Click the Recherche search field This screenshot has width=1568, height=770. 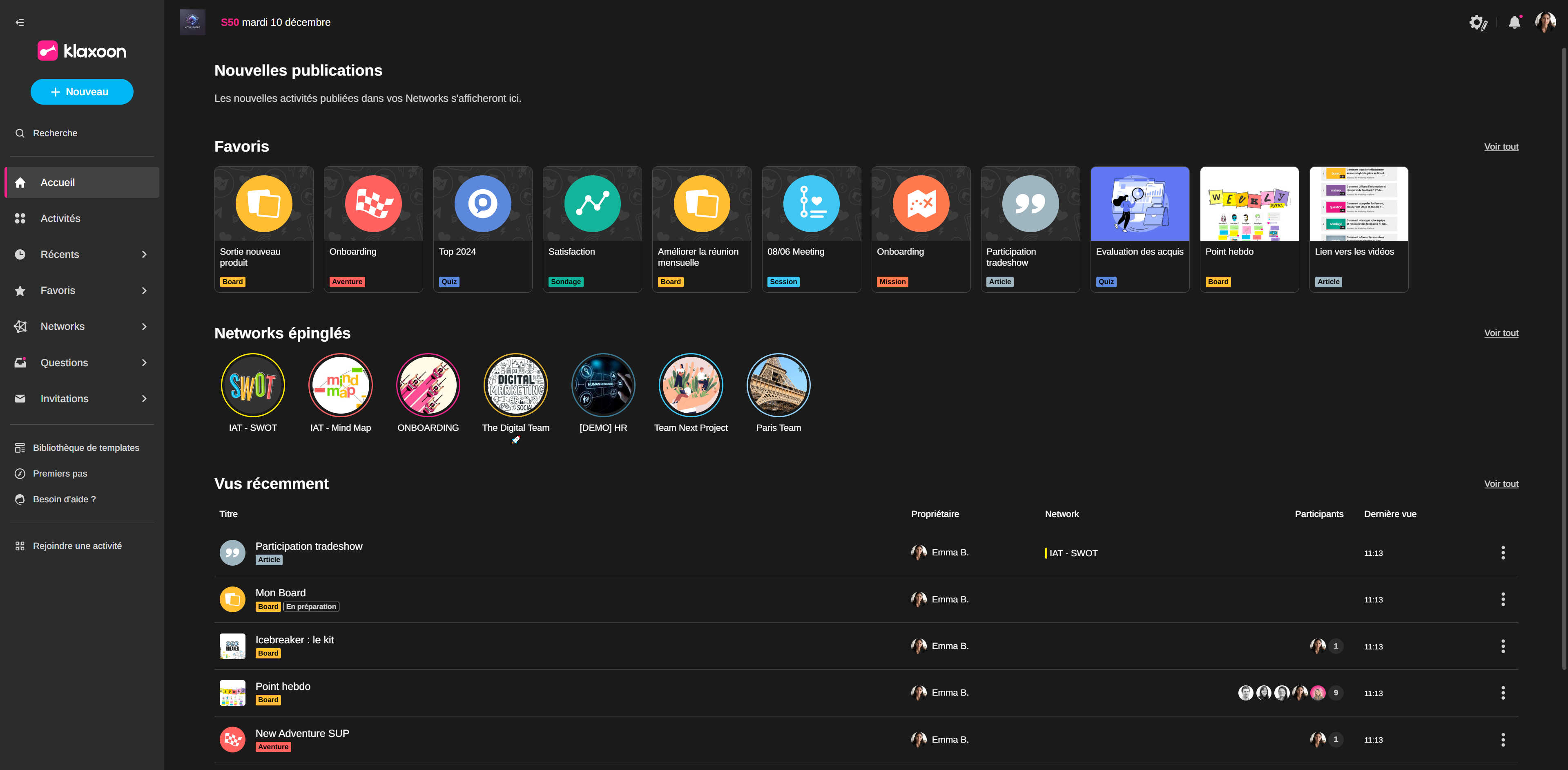[x=55, y=133]
